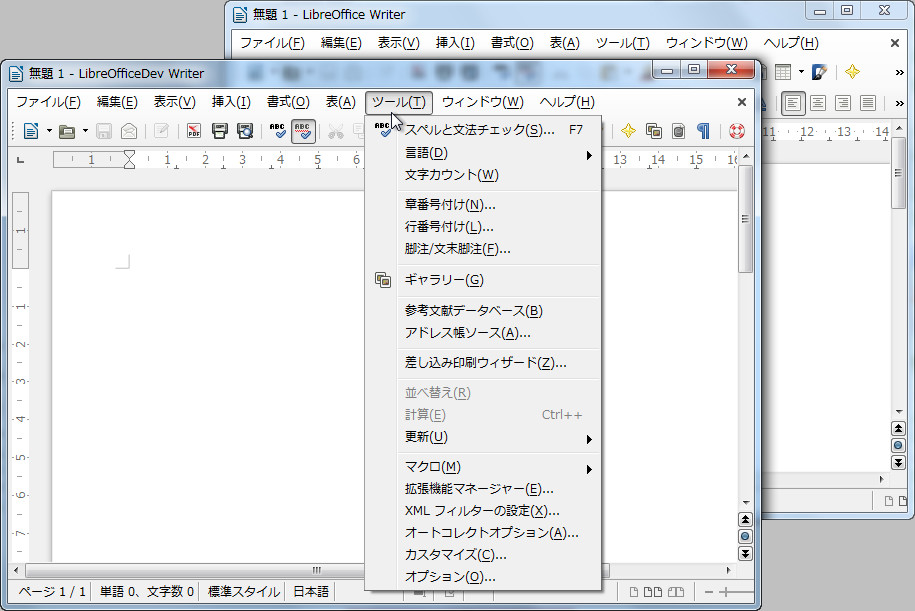915x611 pixels.
Task: Enable two-page view layout
Action: tap(653, 591)
